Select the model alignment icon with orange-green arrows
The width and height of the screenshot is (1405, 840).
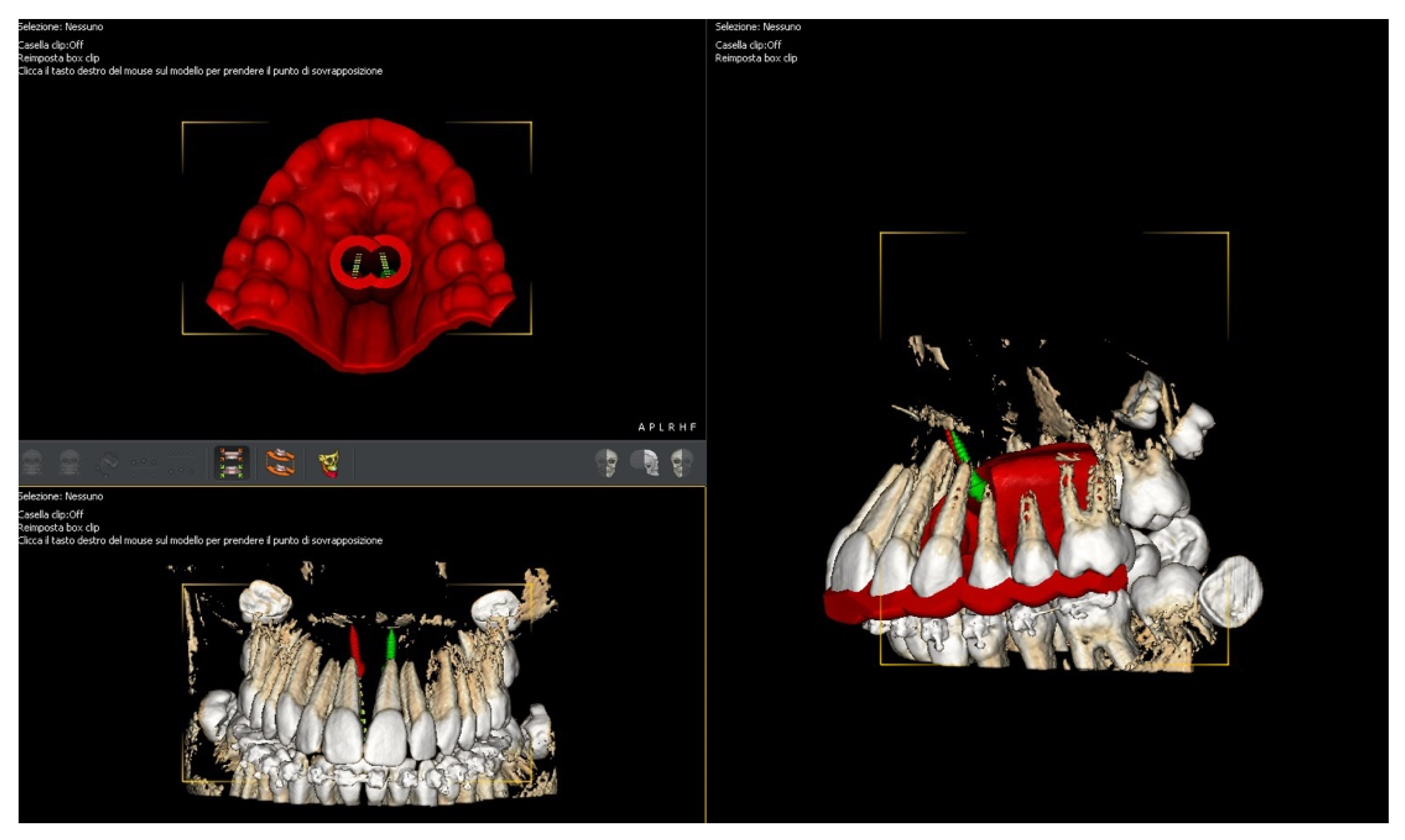click(231, 463)
